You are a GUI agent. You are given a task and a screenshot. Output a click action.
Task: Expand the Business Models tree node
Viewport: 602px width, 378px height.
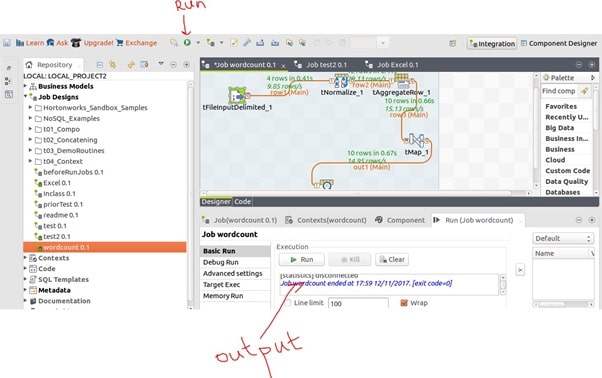coord(26,86)
